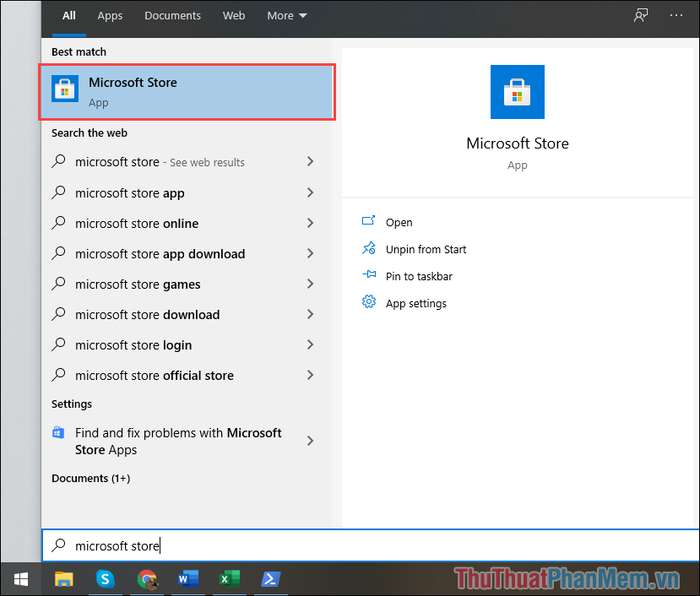The height and width of the screenshot is (596, 700).
Task: Expand chevron for 'microsoft store - See web results'
Action: click(x=310, y=162)
